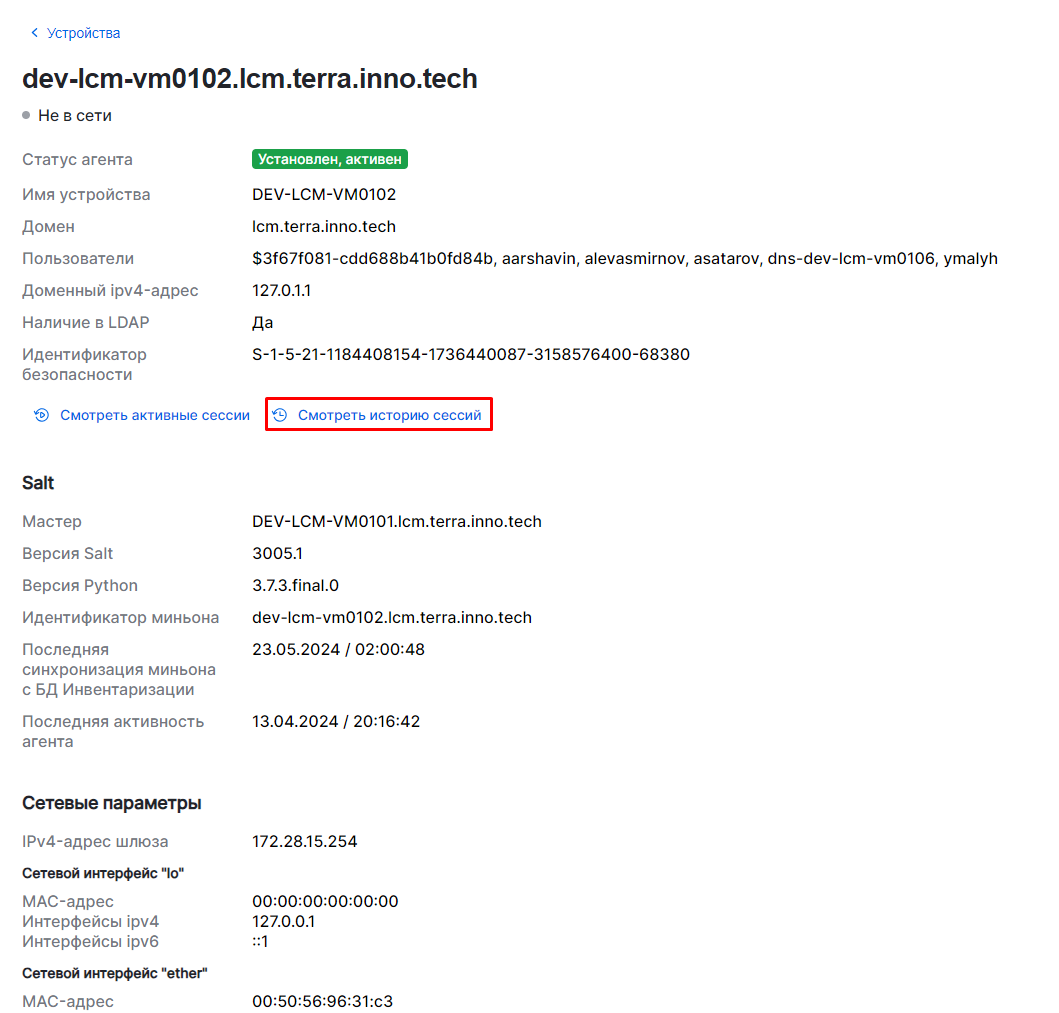Select gateway address 172.28.15.254
The image size is (1059, 1013).
304,841
